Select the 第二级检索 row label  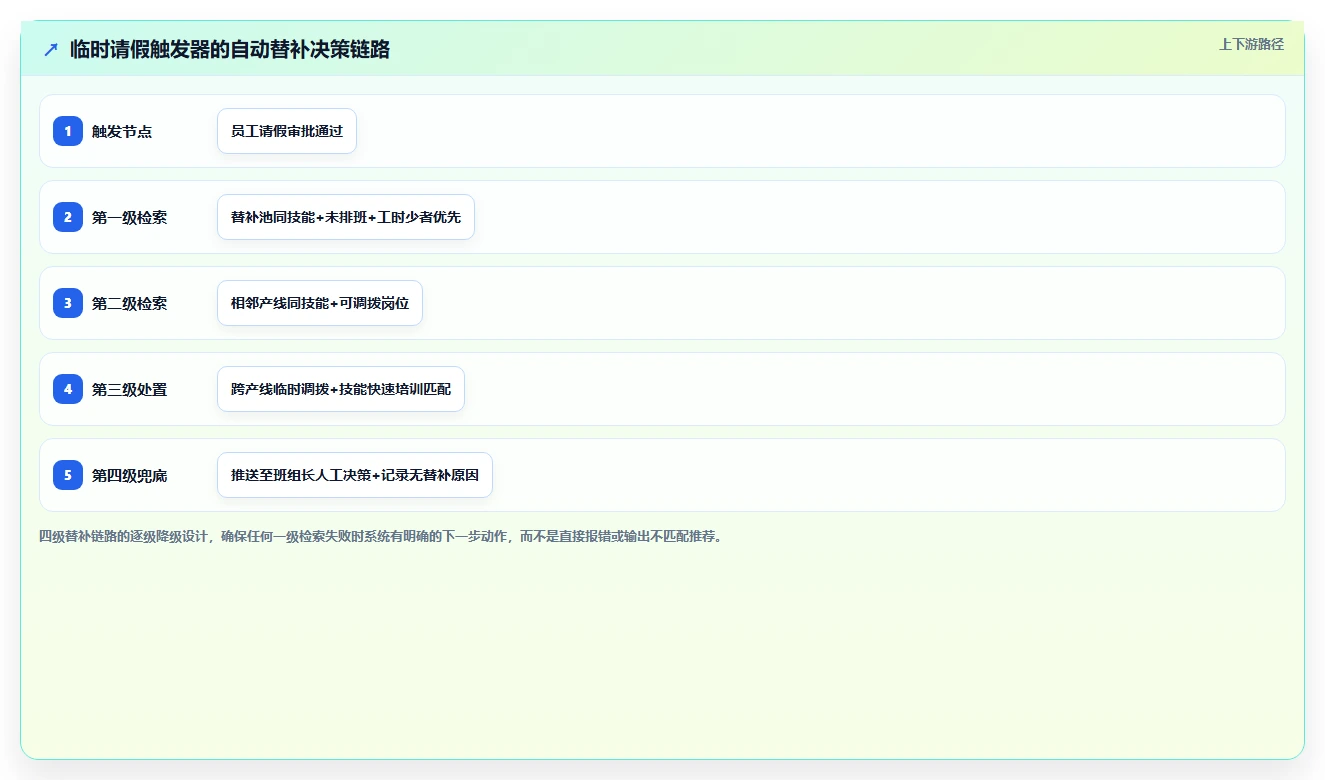point(130,303)
